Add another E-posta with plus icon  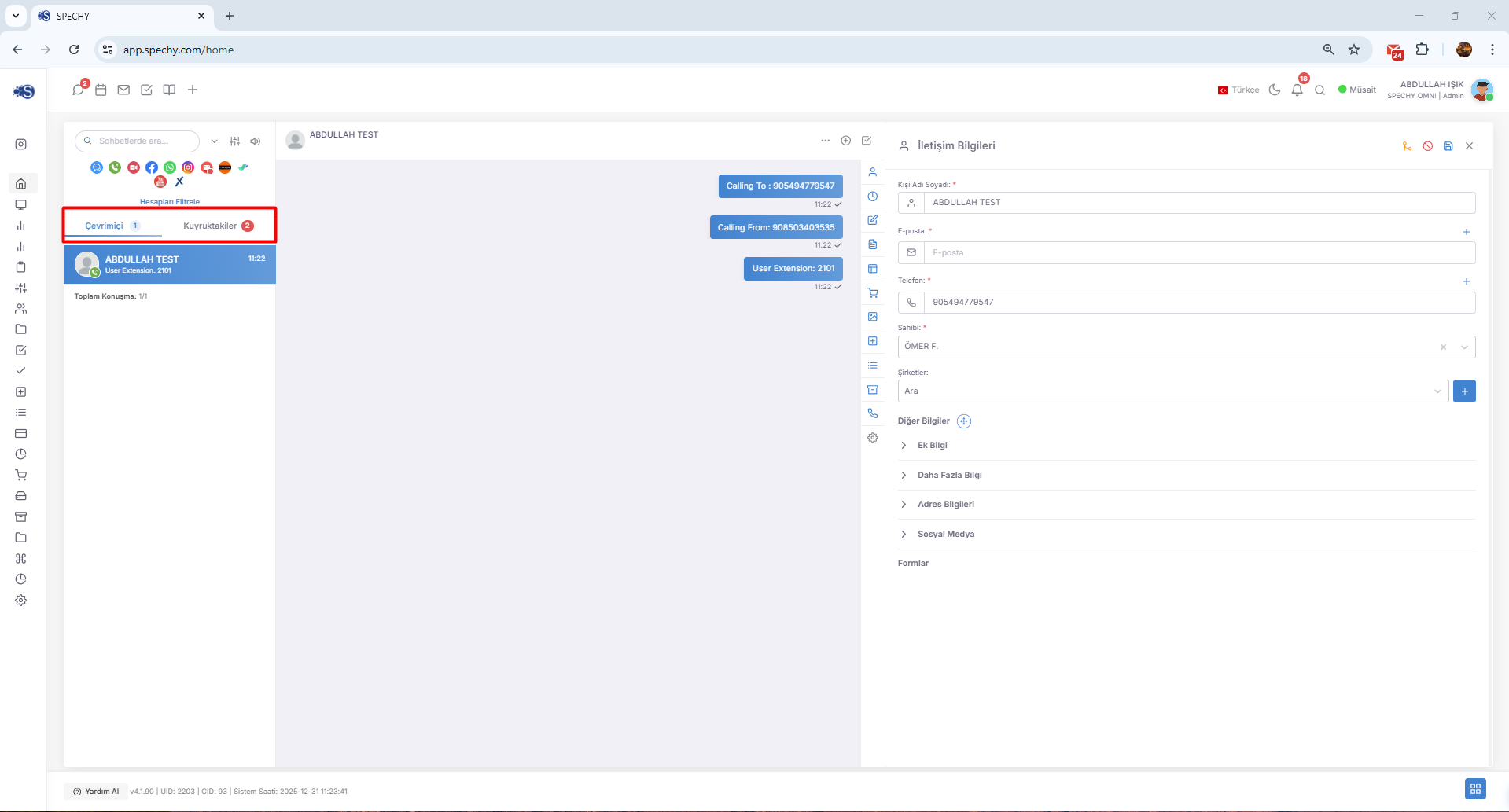(x=1466, y=232)
